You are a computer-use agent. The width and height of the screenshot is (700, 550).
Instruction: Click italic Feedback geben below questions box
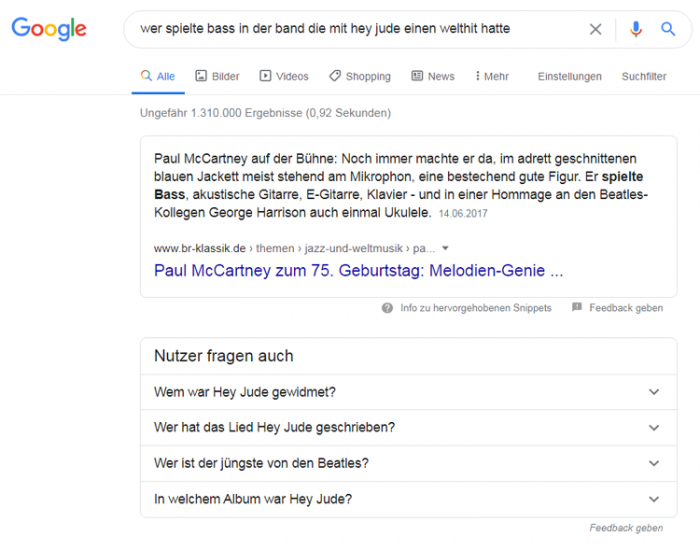(x=626, y=528)
